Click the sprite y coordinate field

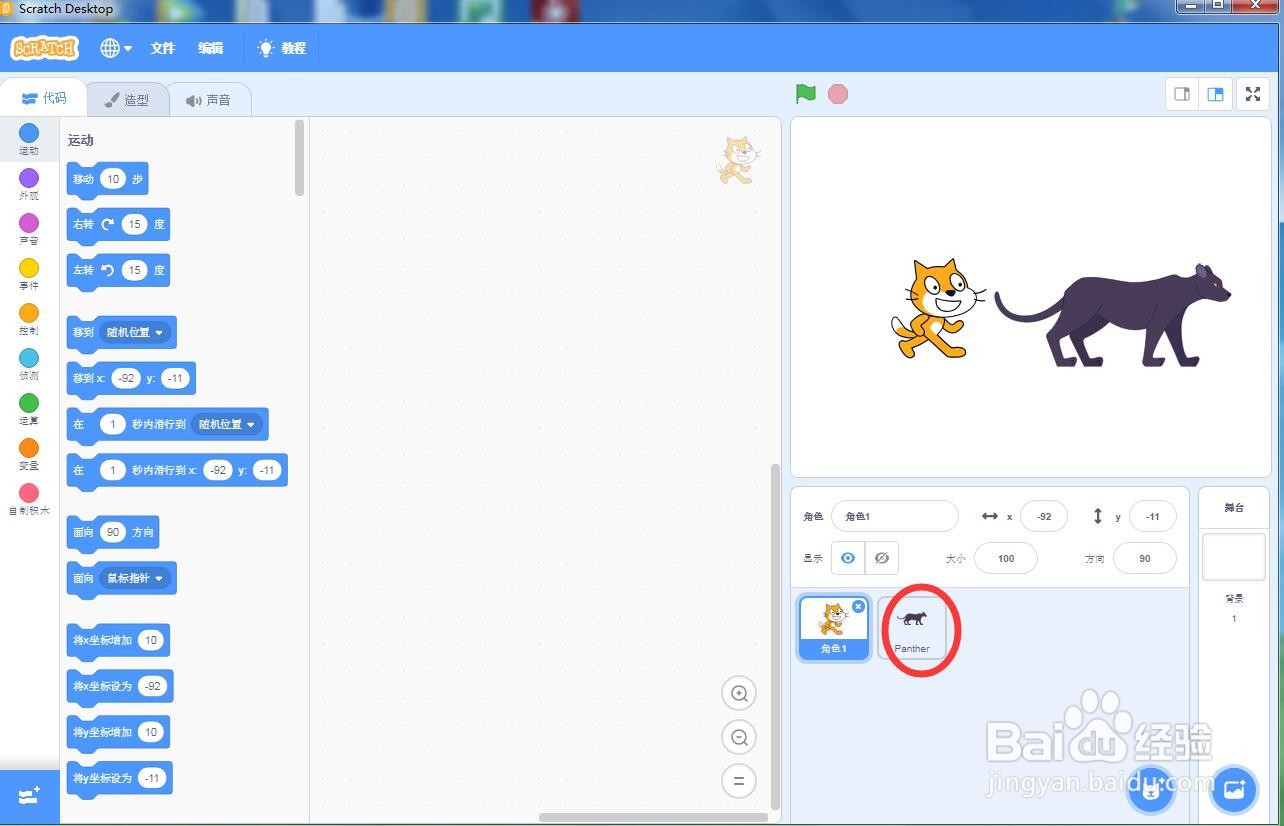(x=1153, y=516)
